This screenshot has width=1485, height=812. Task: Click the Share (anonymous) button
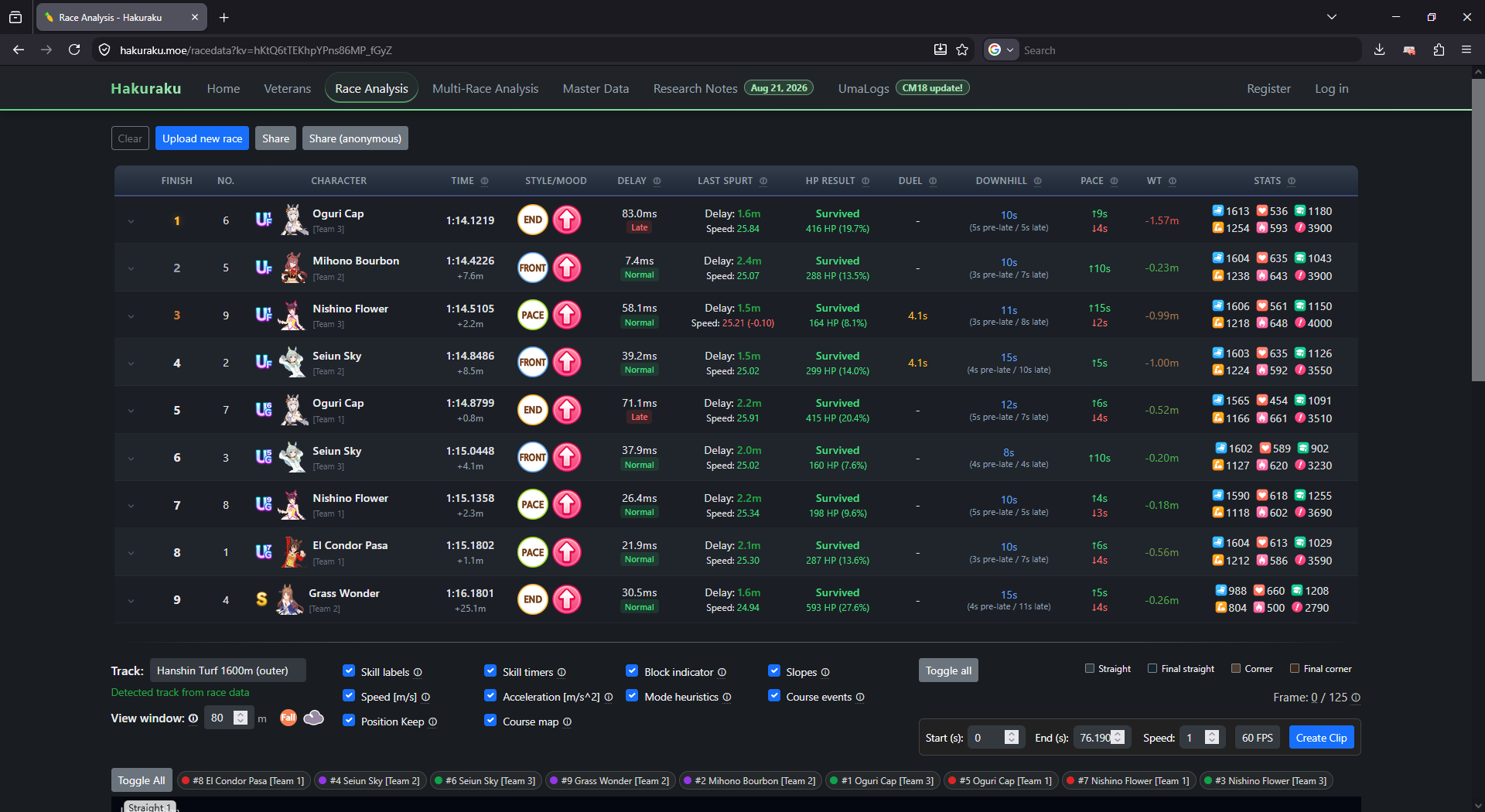tap(355, 138)
